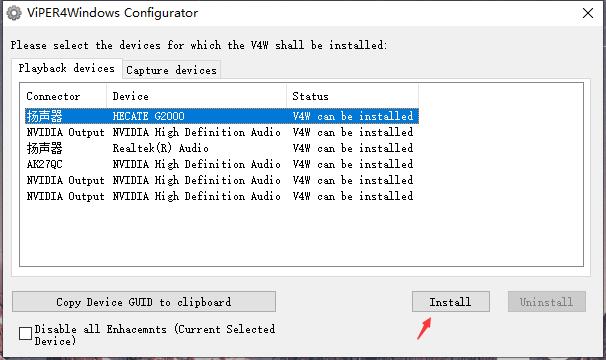Click the status text of Realtek row
The width and height of the screenshot is (606, 360).
[x=352, y=148]
